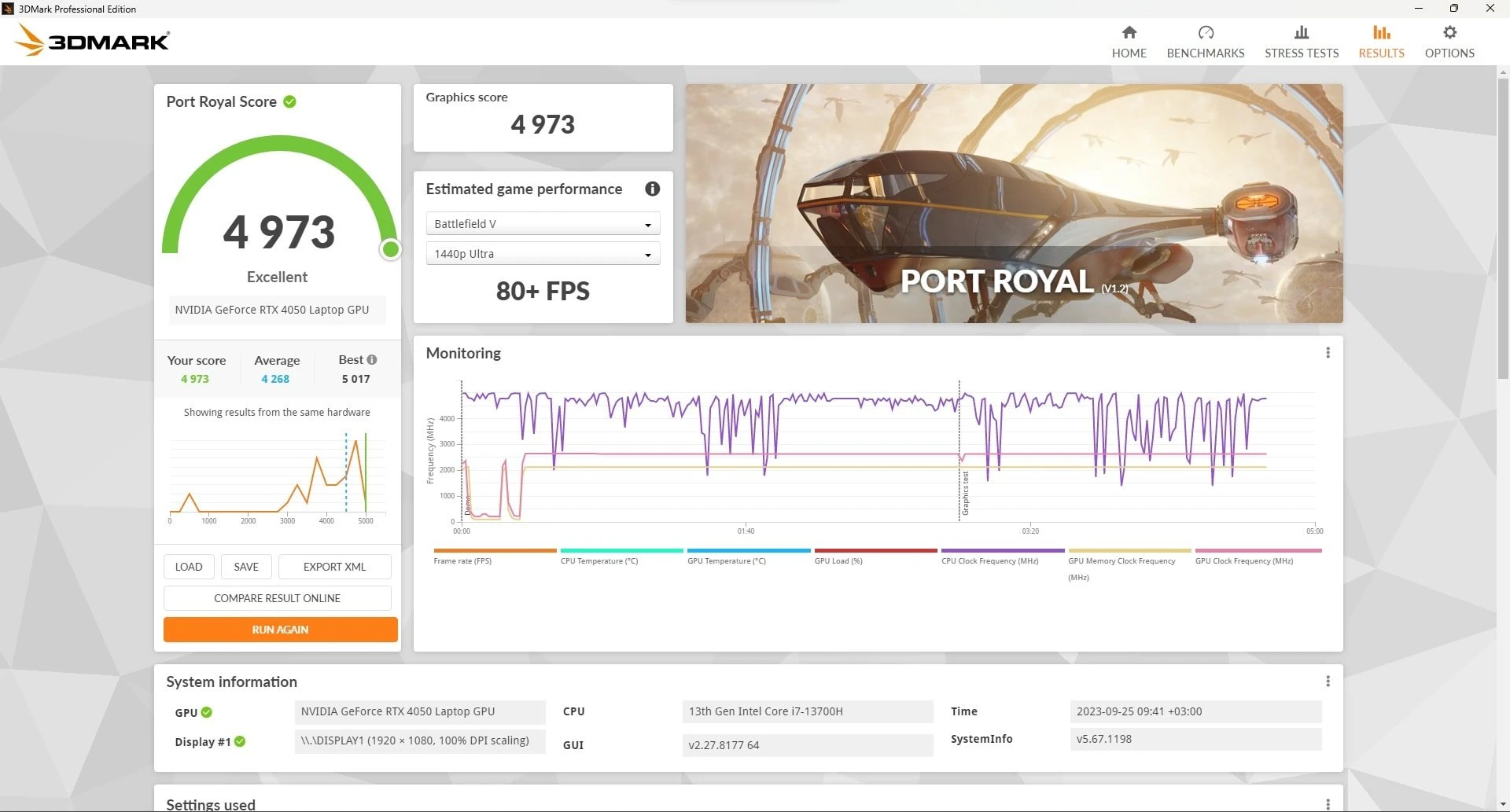Toggle the GPU Load (%) legend series
This screenshot has width=1510, height=812.
[x=875, y=557]
